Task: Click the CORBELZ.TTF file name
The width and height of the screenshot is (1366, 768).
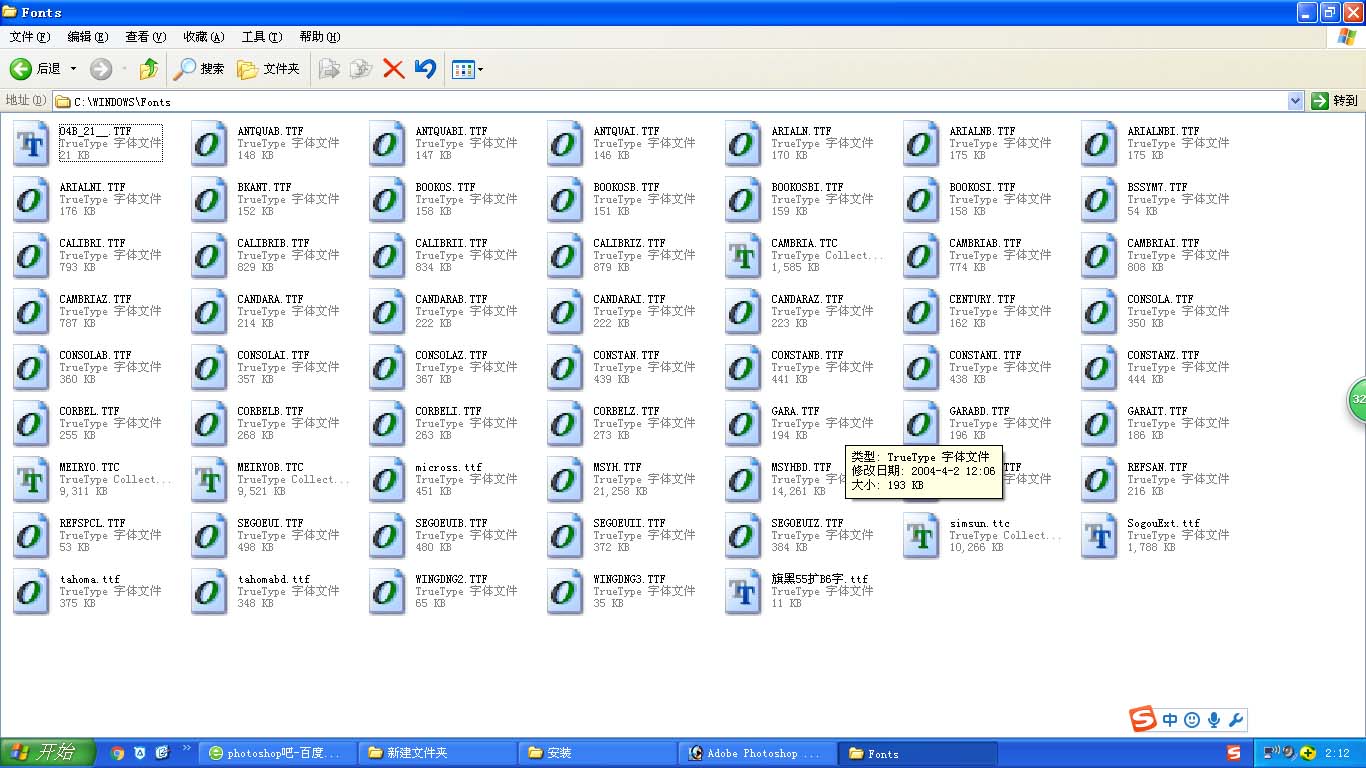Action: pos(627,411)
